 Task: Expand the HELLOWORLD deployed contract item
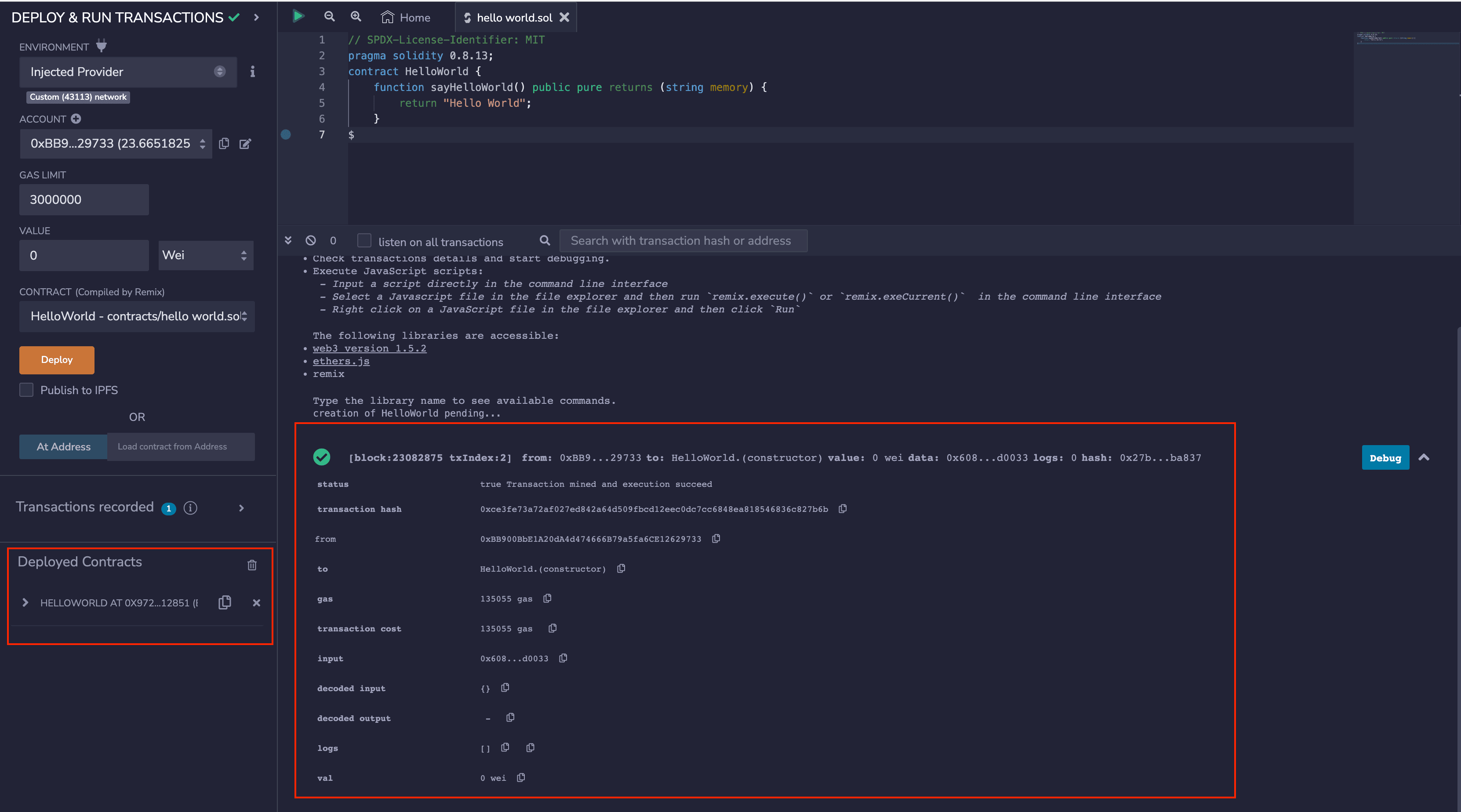point(25,602)
